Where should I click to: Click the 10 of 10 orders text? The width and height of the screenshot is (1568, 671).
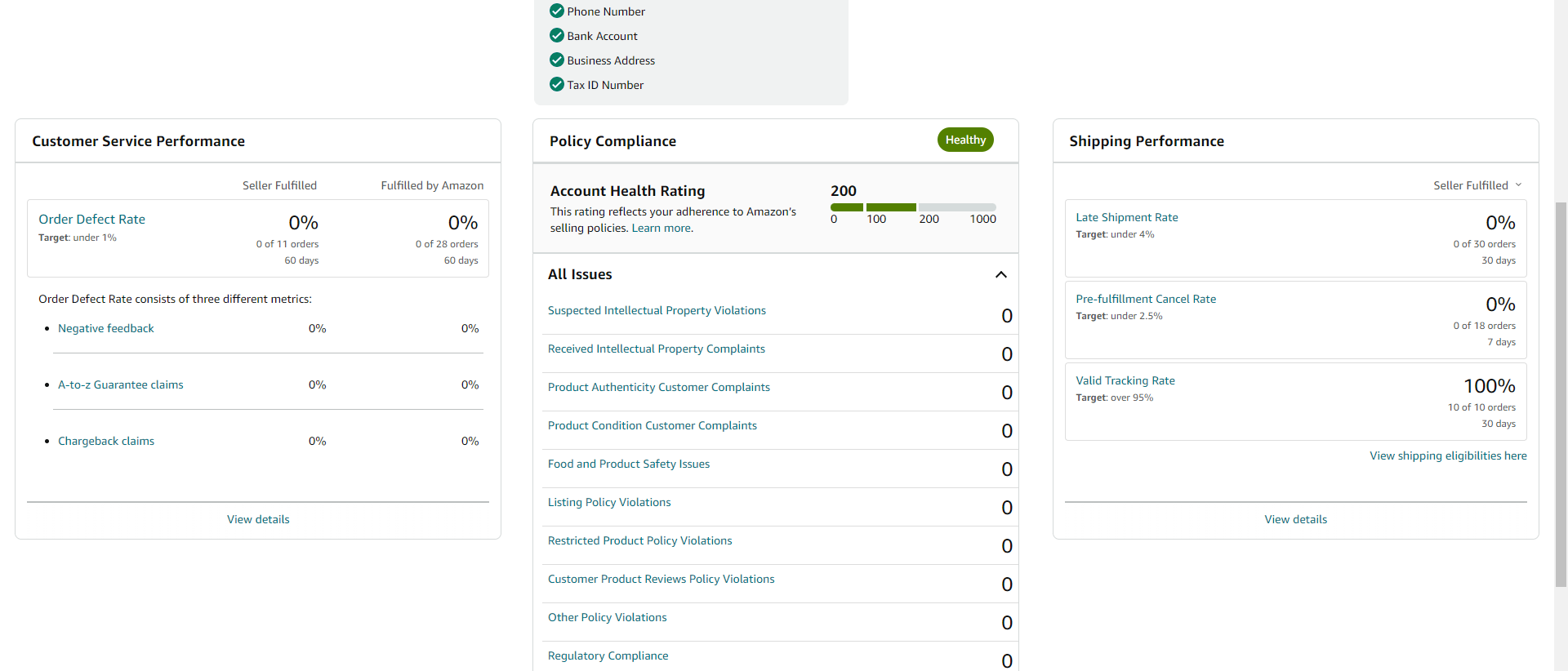coord(1481,407)
